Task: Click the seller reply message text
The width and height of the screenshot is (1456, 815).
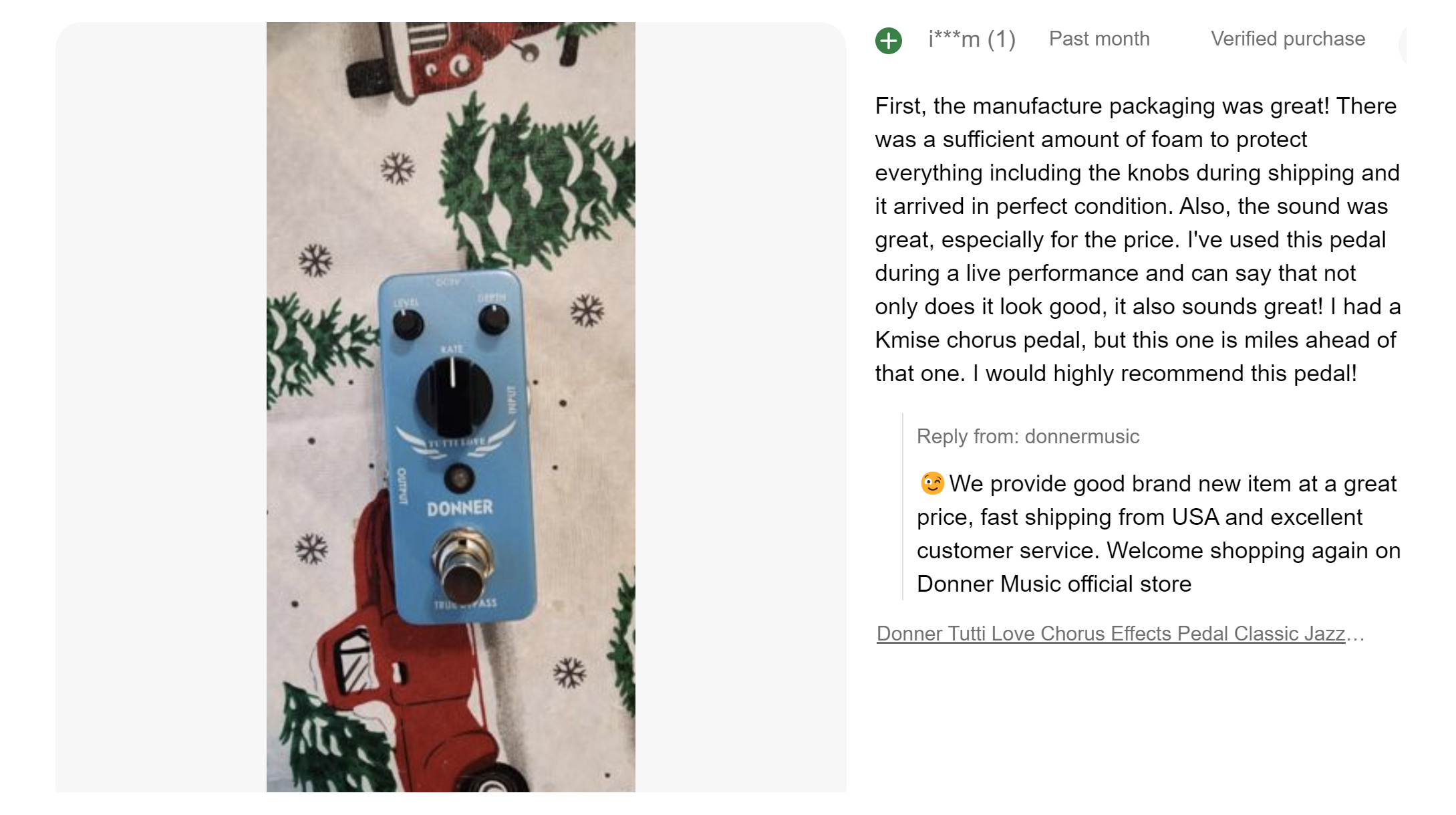Action: (x=1158, y=534)
